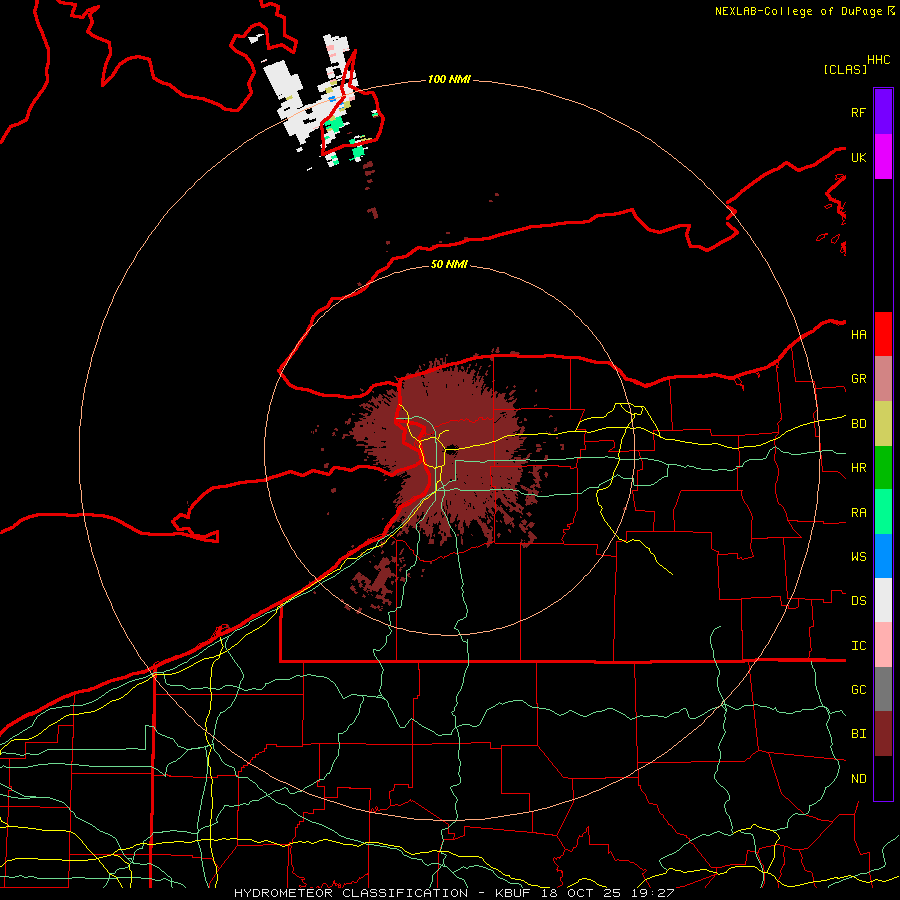Click the IC legend label
The width and height of the screenshot is (900, 900).
(858, 646)
